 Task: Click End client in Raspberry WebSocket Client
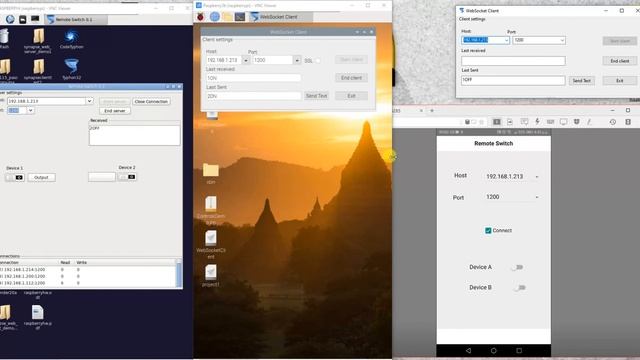351,78
